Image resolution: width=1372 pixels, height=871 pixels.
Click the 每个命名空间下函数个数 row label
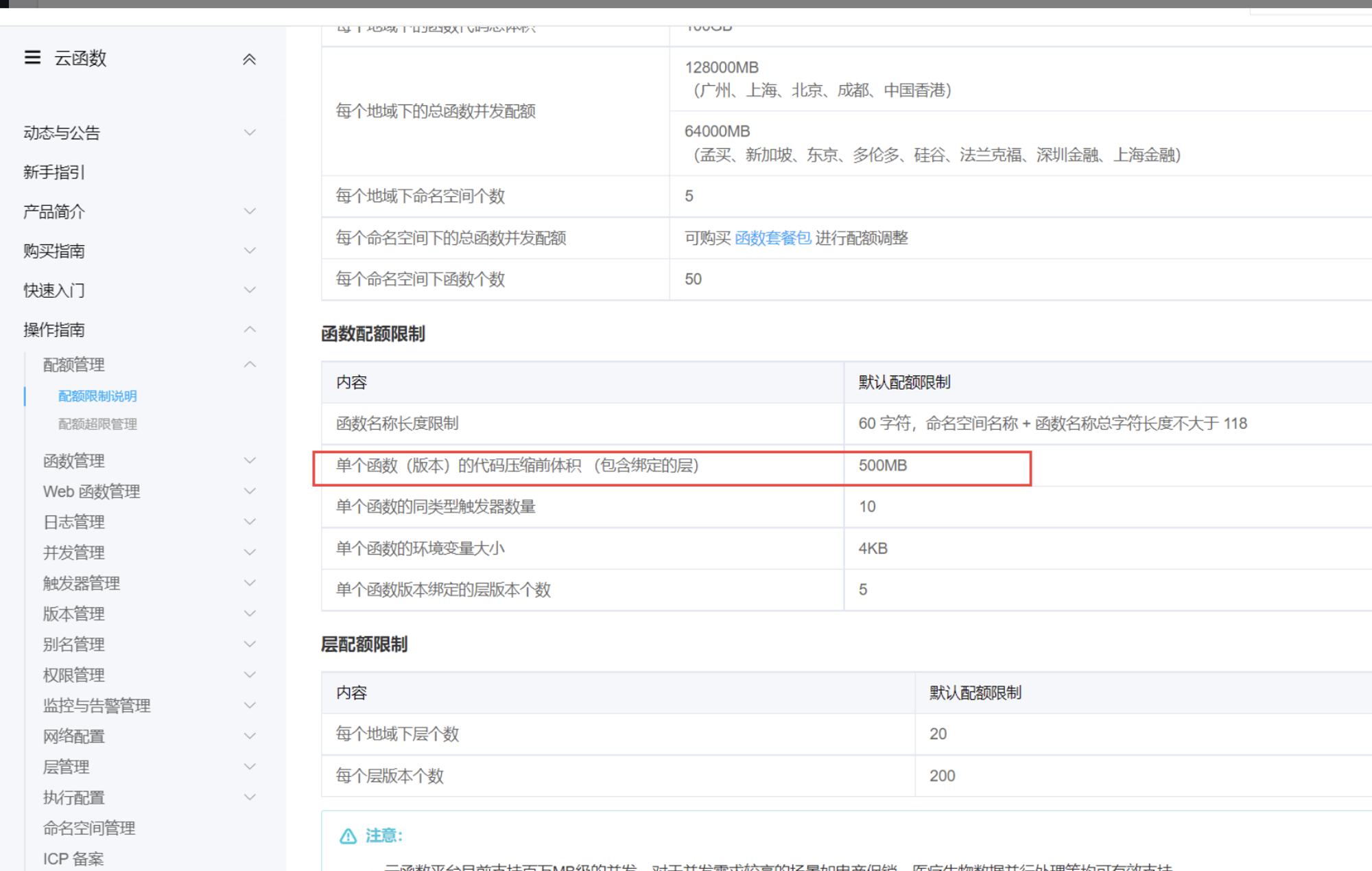420,279
